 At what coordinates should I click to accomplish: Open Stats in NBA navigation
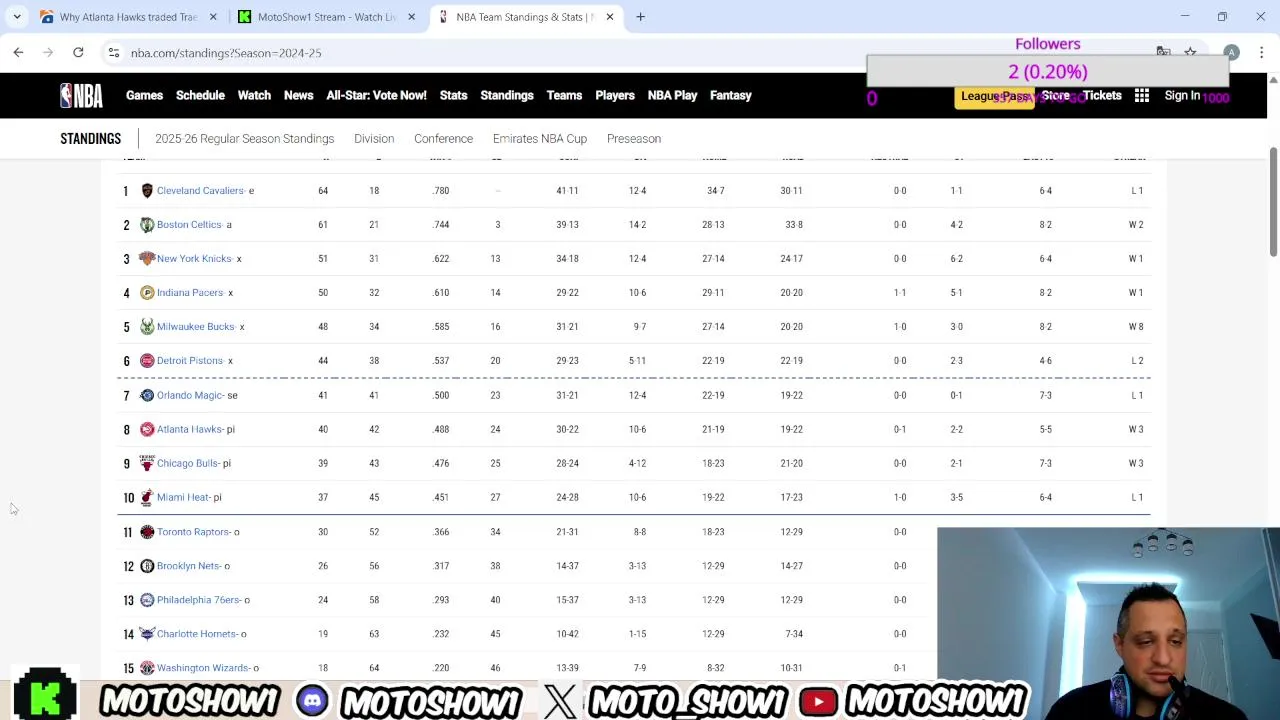(453, 95)
